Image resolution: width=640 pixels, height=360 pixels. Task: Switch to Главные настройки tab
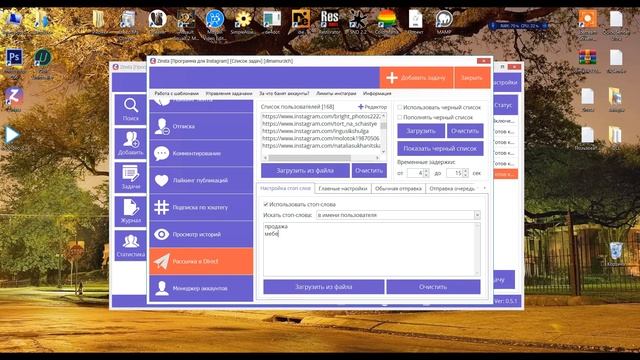pos(343,189)
